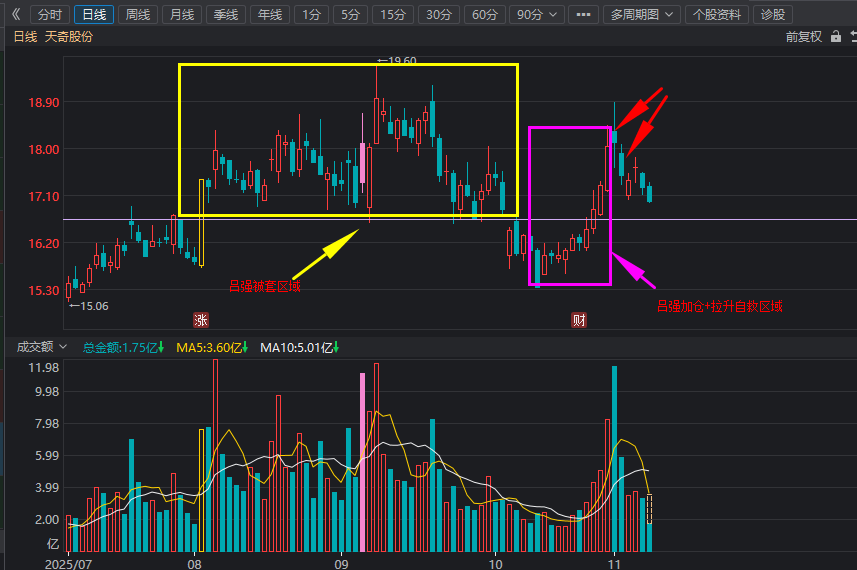Select the 日线 daily chart tab

(94, 14)
